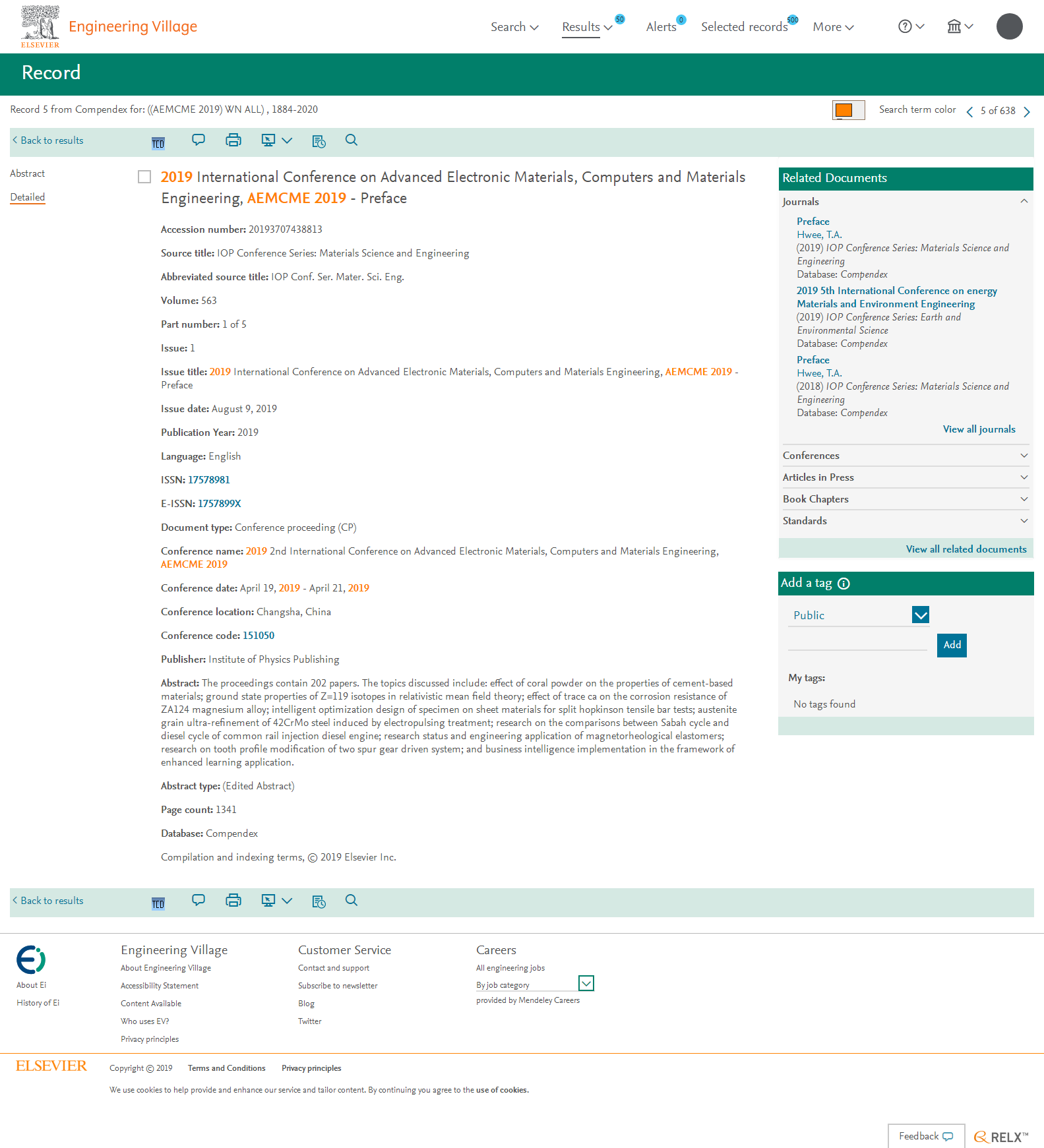Open the help question mark menu

(911, 26)
